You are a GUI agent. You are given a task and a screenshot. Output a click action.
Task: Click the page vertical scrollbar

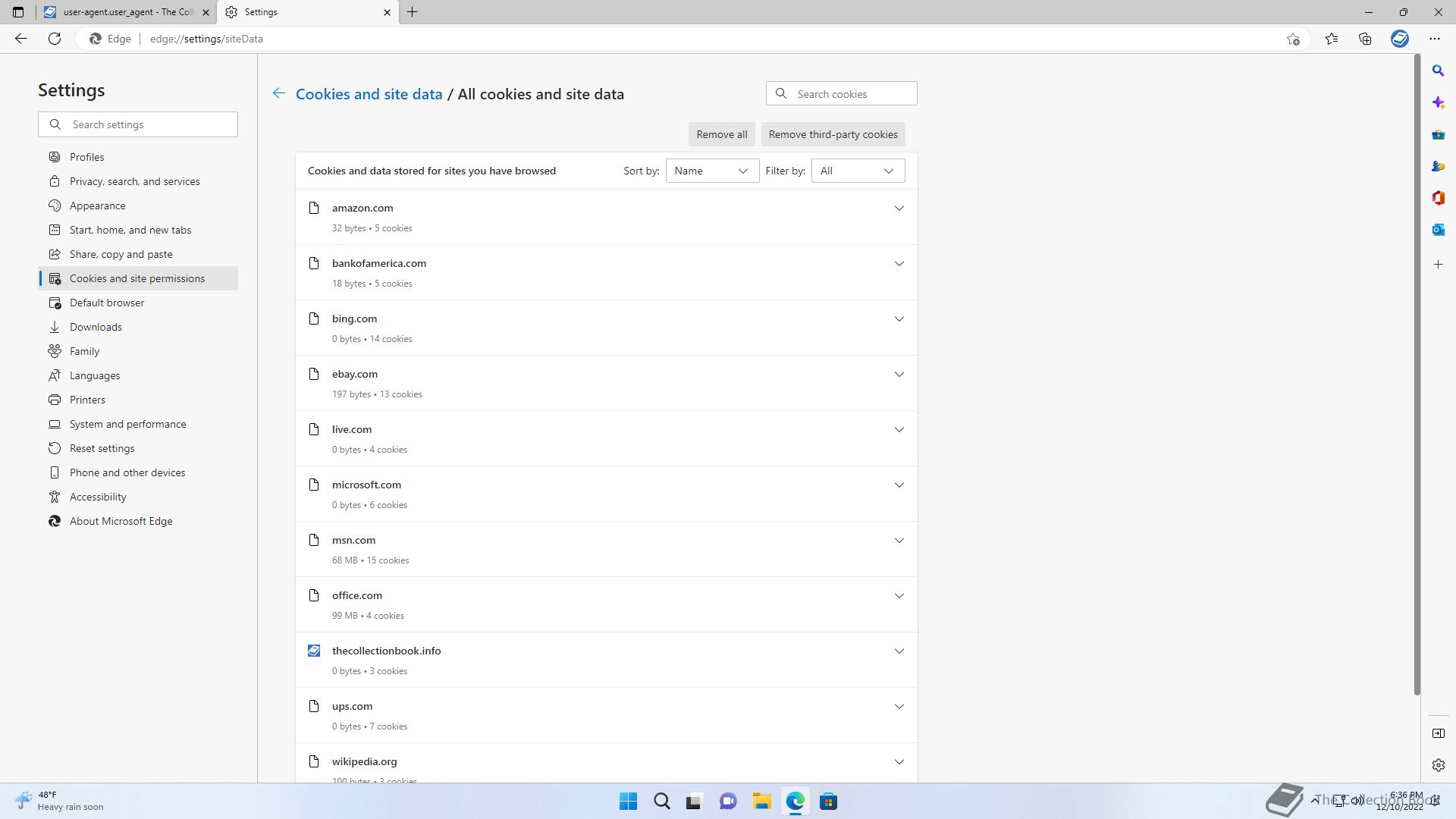pyautogui.click(x=1416, y=375)
